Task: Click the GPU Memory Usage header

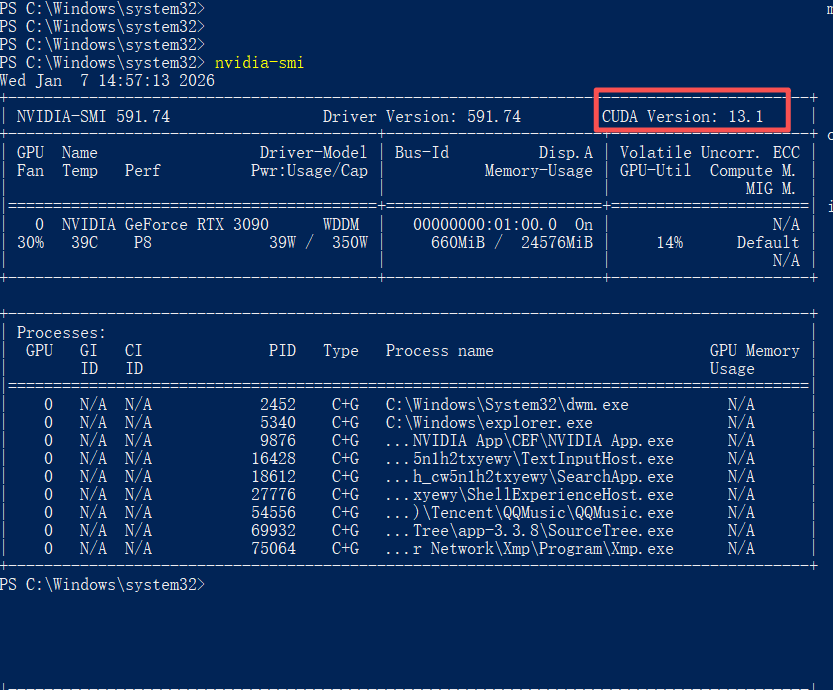Action: (x=754, y=360)
